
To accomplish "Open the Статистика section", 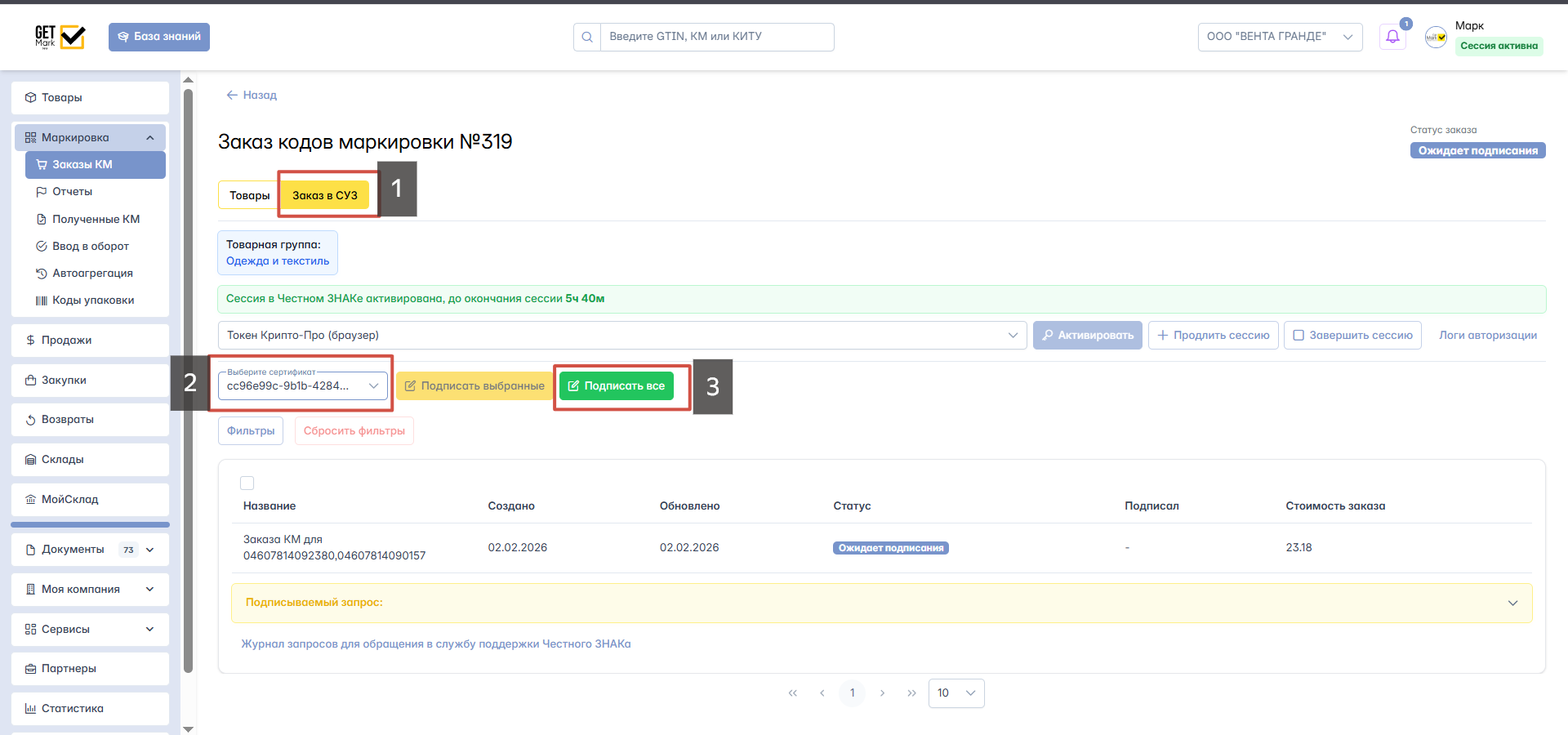I will pyautogui.click(x=90, y=709).
